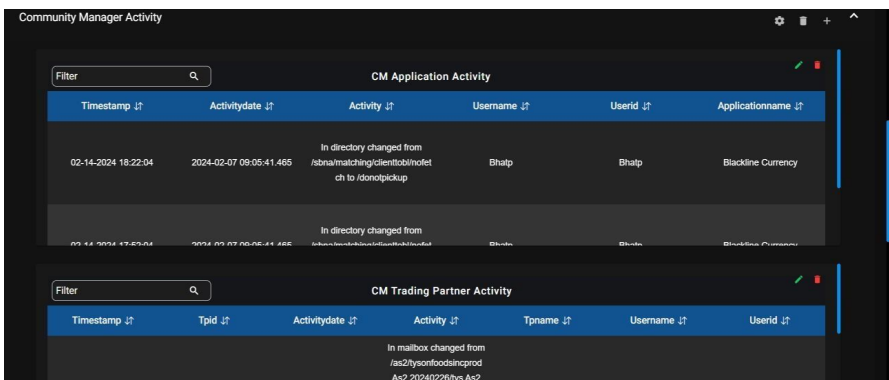Delete the CM Application Activity widget
Viewport: 889px width, 380px height.
(817, 65)
